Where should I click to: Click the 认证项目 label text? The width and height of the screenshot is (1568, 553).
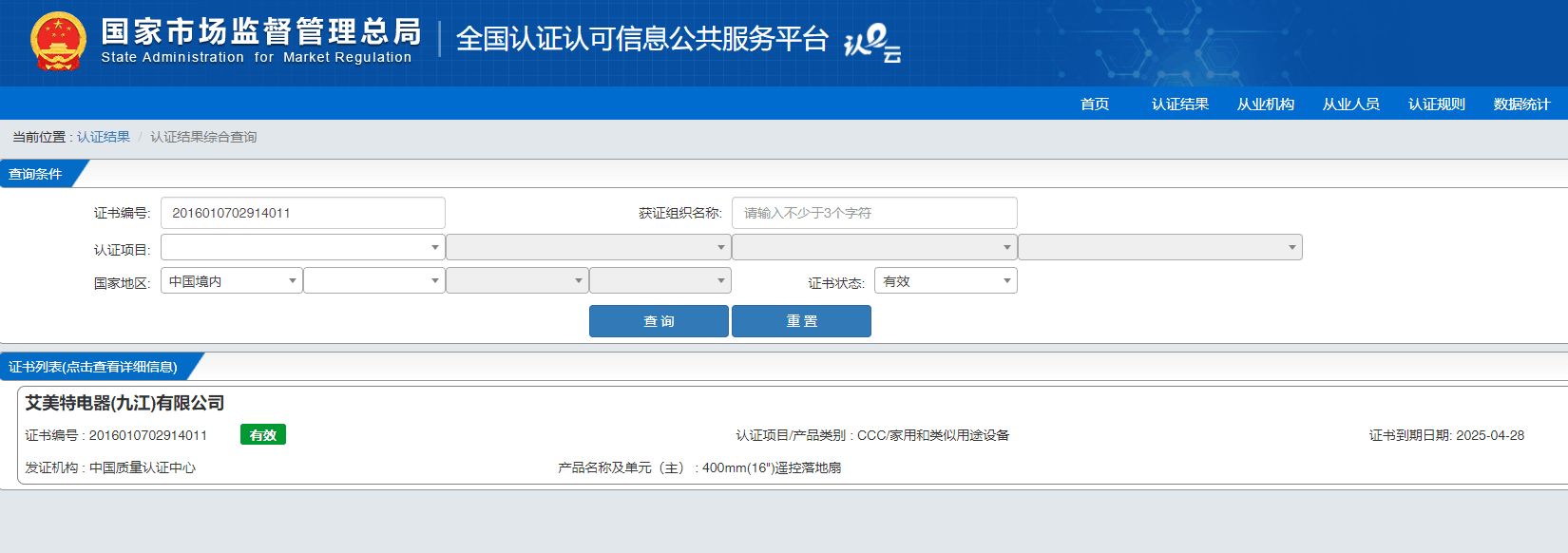point(122,250)
